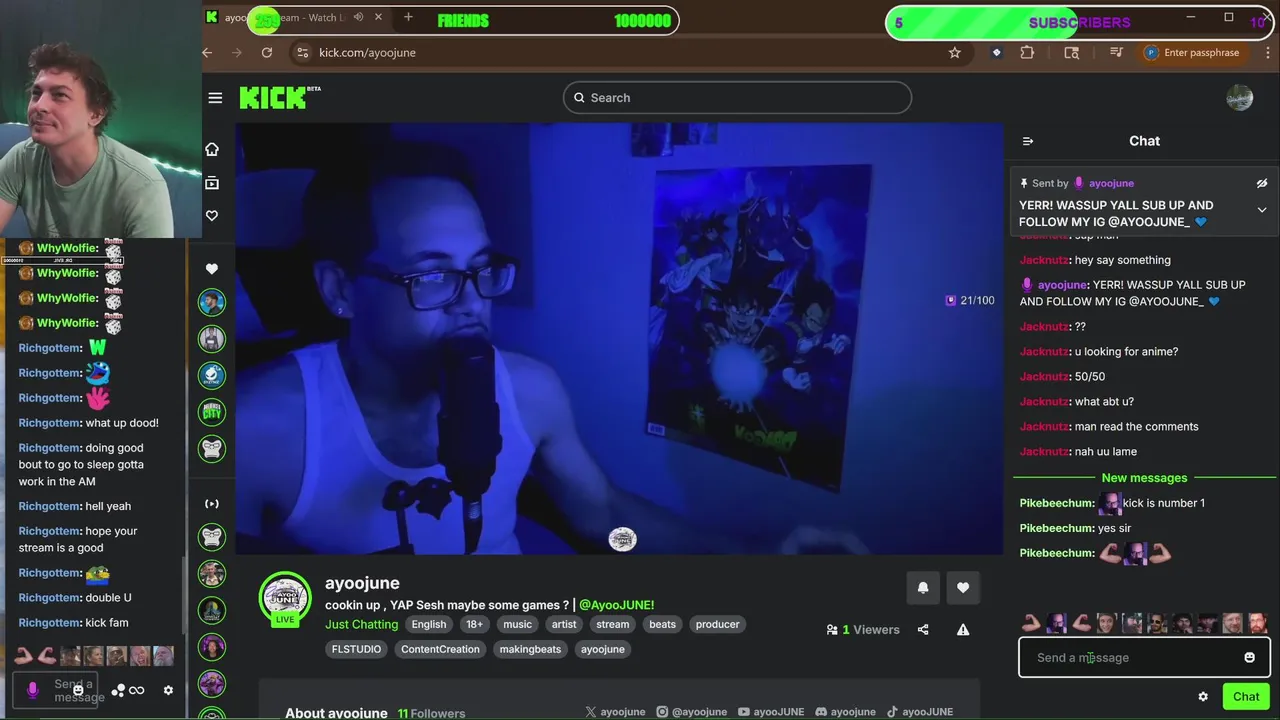Go back in browser
This screenshot has height=720, width=1280.
pos(207,53)
